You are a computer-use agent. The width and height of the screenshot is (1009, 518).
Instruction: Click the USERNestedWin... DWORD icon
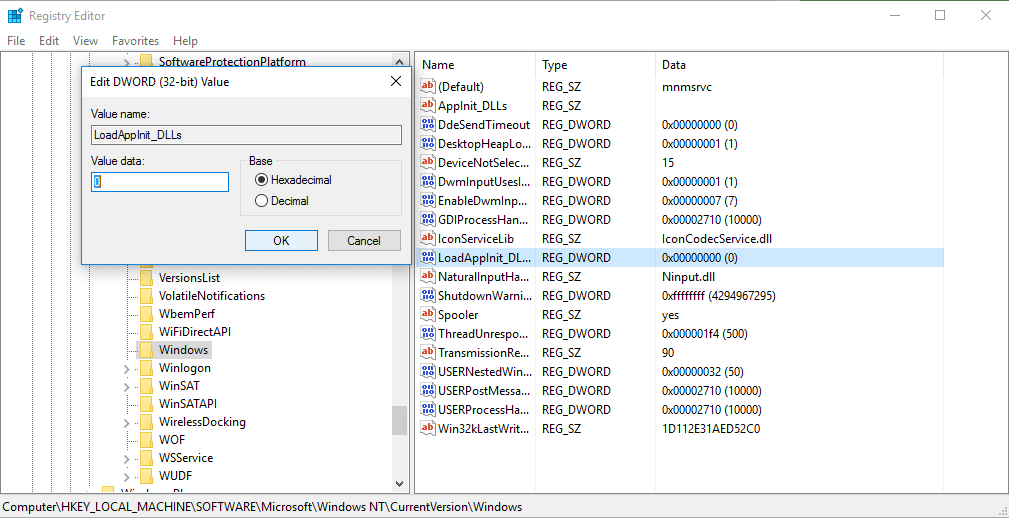(x=428, y=372)
